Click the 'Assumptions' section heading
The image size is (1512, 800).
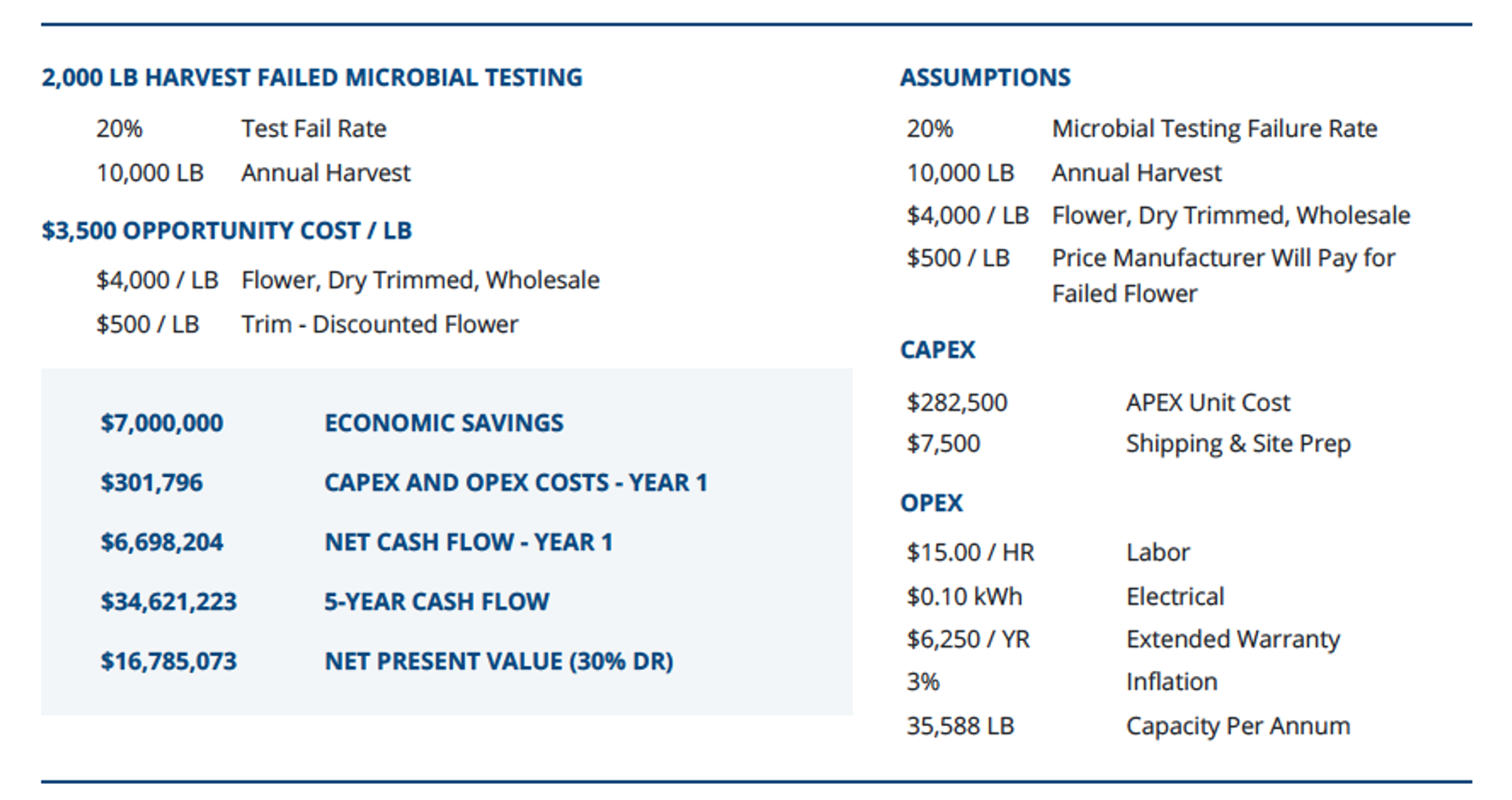click(x=985, y=78)
